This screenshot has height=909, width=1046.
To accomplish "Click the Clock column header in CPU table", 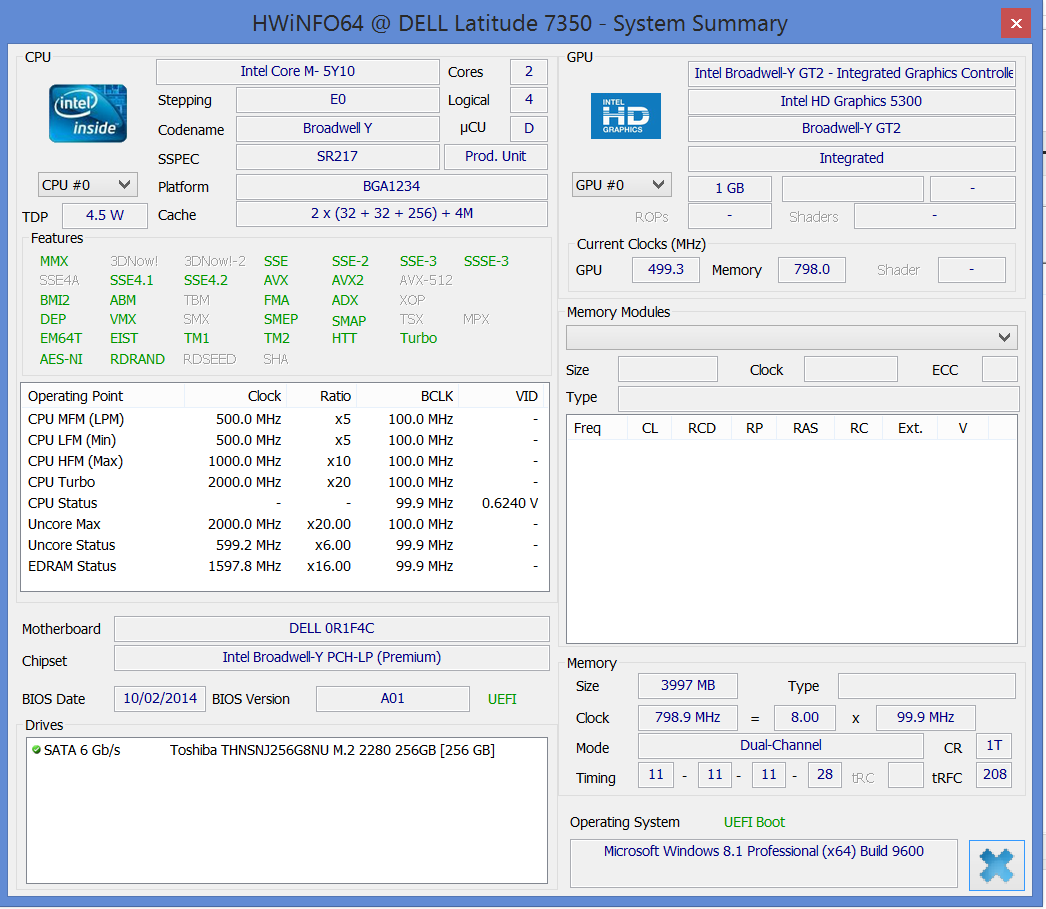I will pos(235,396).
